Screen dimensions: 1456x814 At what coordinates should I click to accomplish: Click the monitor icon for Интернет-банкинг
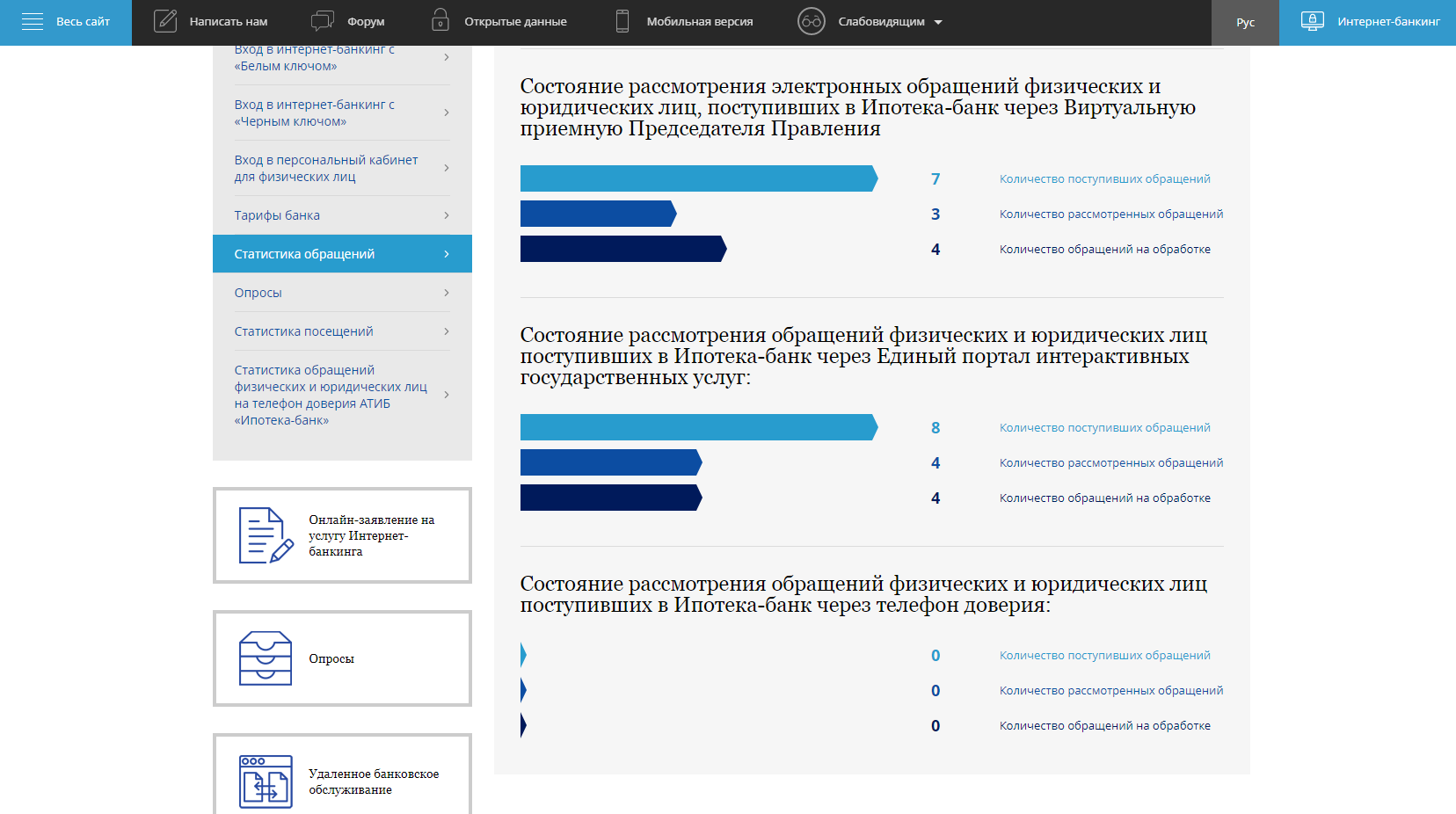(x=1313, y=21)
